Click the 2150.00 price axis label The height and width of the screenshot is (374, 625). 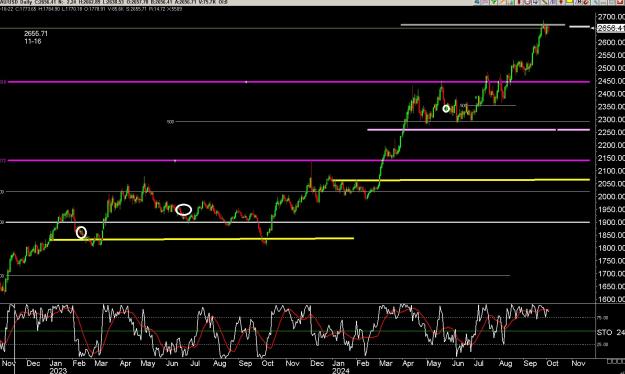[611, 158]
